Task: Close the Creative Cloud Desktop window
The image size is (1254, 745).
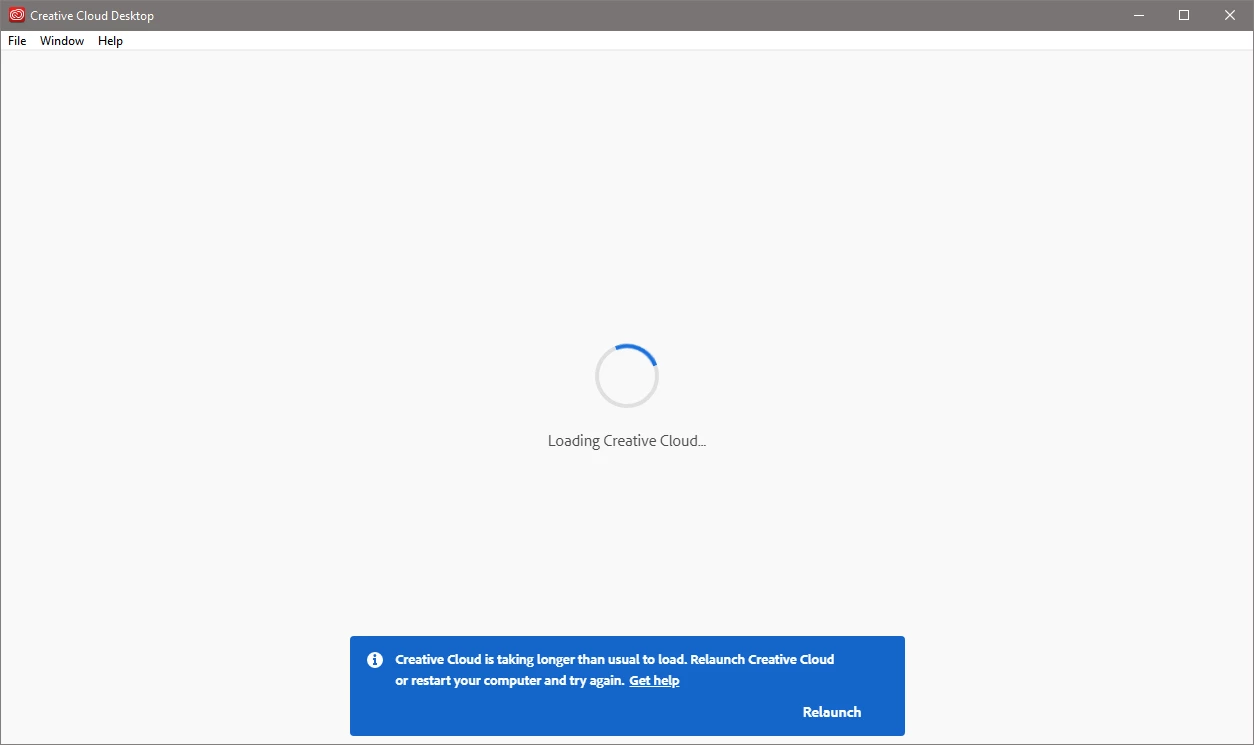Action: tap(1230, 15)
